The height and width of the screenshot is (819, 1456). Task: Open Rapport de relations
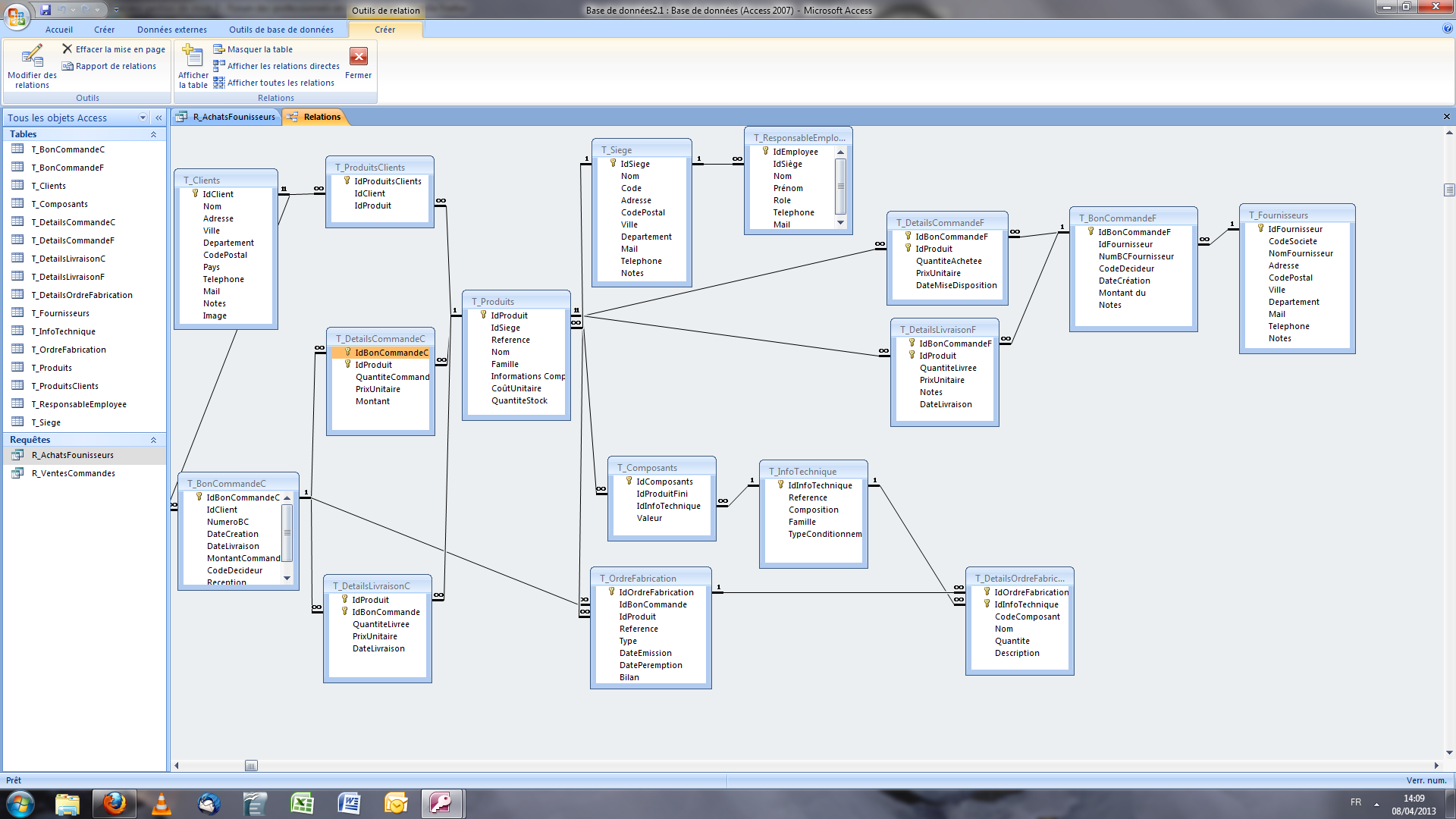tap(109, 66)
